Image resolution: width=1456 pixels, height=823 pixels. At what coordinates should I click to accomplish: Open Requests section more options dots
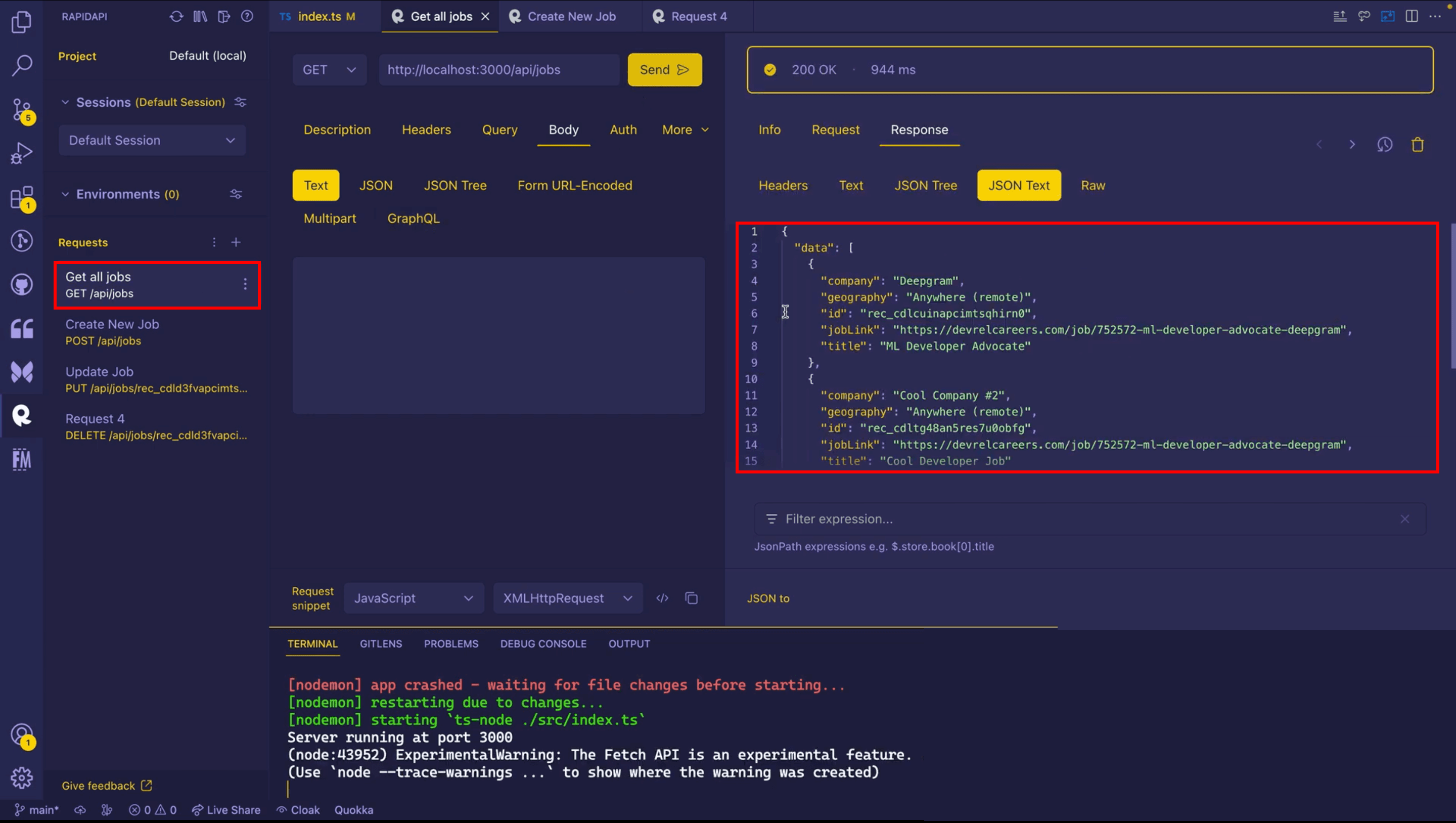214,243
